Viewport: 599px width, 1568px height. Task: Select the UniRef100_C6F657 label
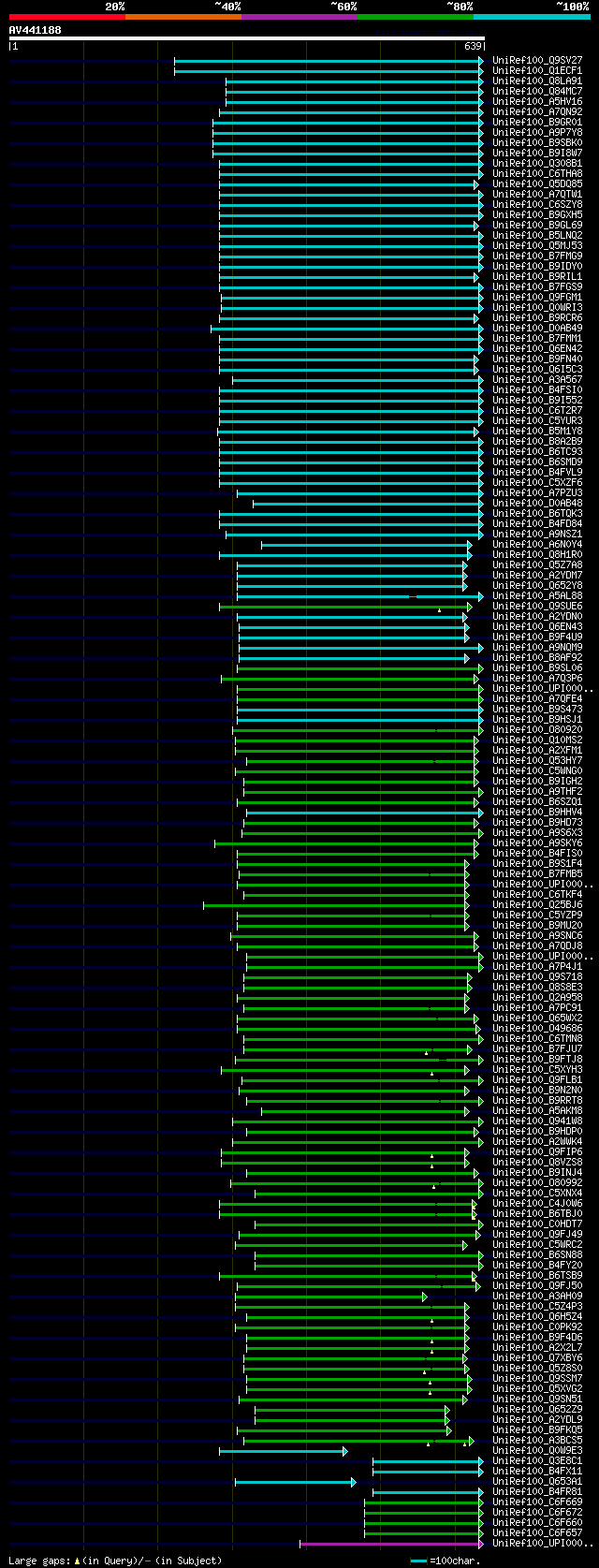point(537,1532)
